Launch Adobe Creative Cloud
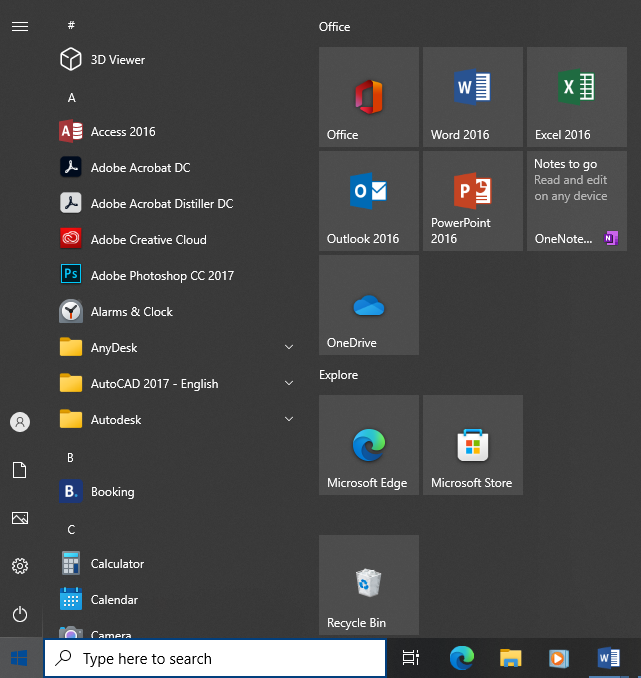The image size is (641, 678). coord(175,239)
